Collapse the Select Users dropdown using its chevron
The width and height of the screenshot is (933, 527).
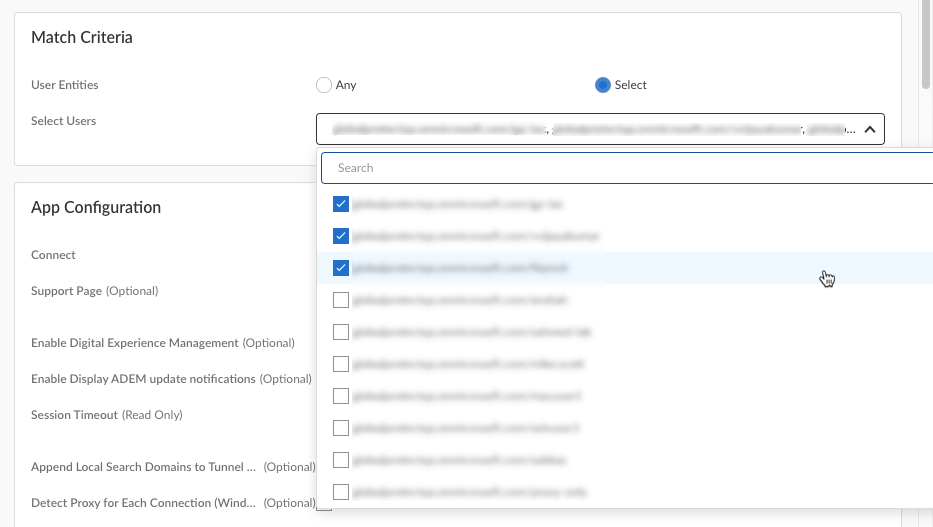click(x=869, y=129)
